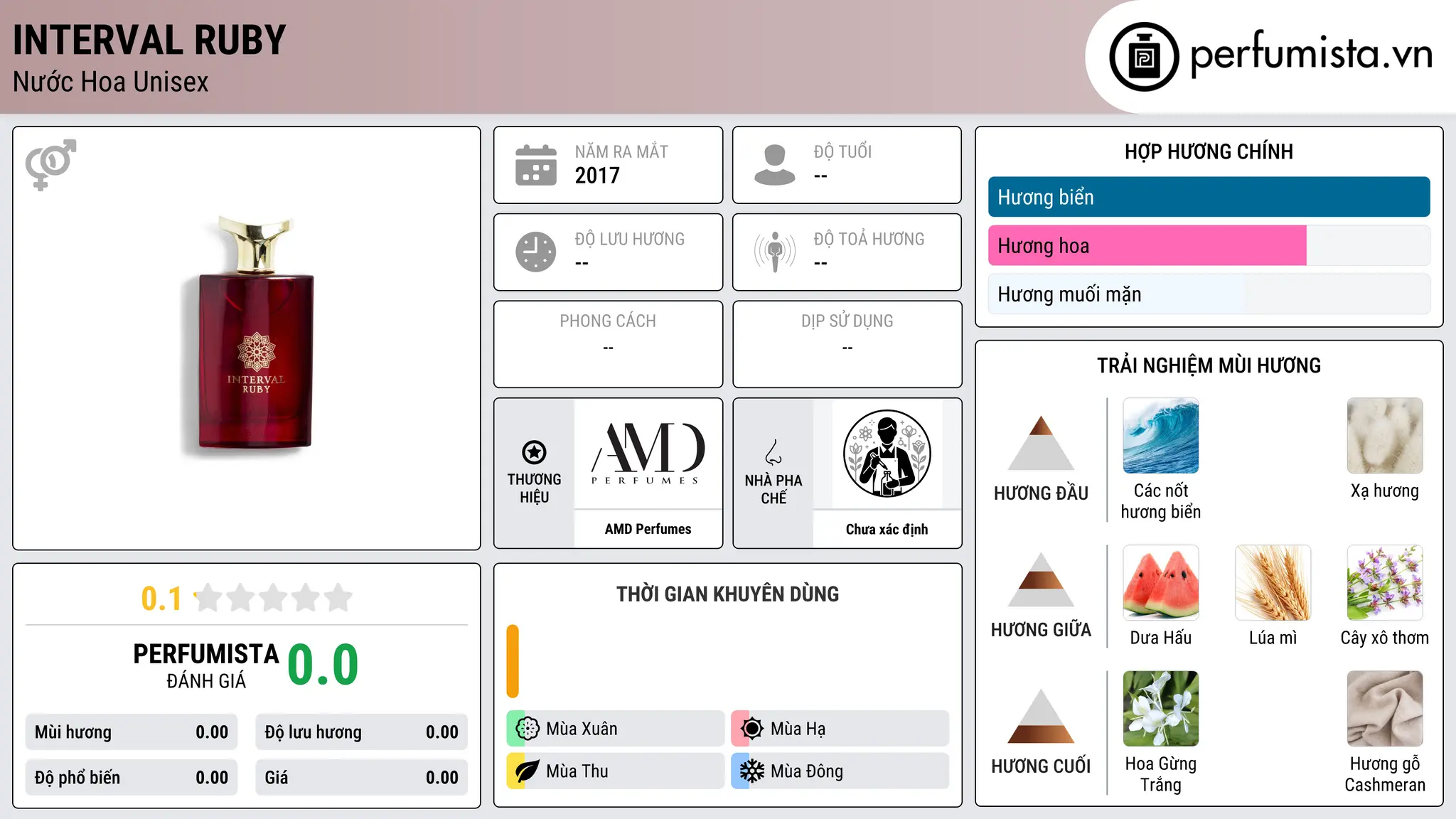Image resolution: width=1456 pixels, height=819 pixels.
Task: Click the Hương biển accord bar
Action: click(1209, 197)
